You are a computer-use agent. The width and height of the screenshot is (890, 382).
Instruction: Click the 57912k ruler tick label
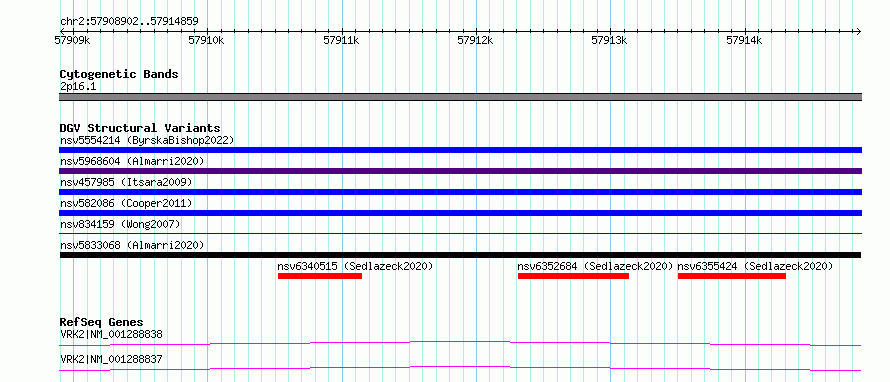tap(476, 40)
